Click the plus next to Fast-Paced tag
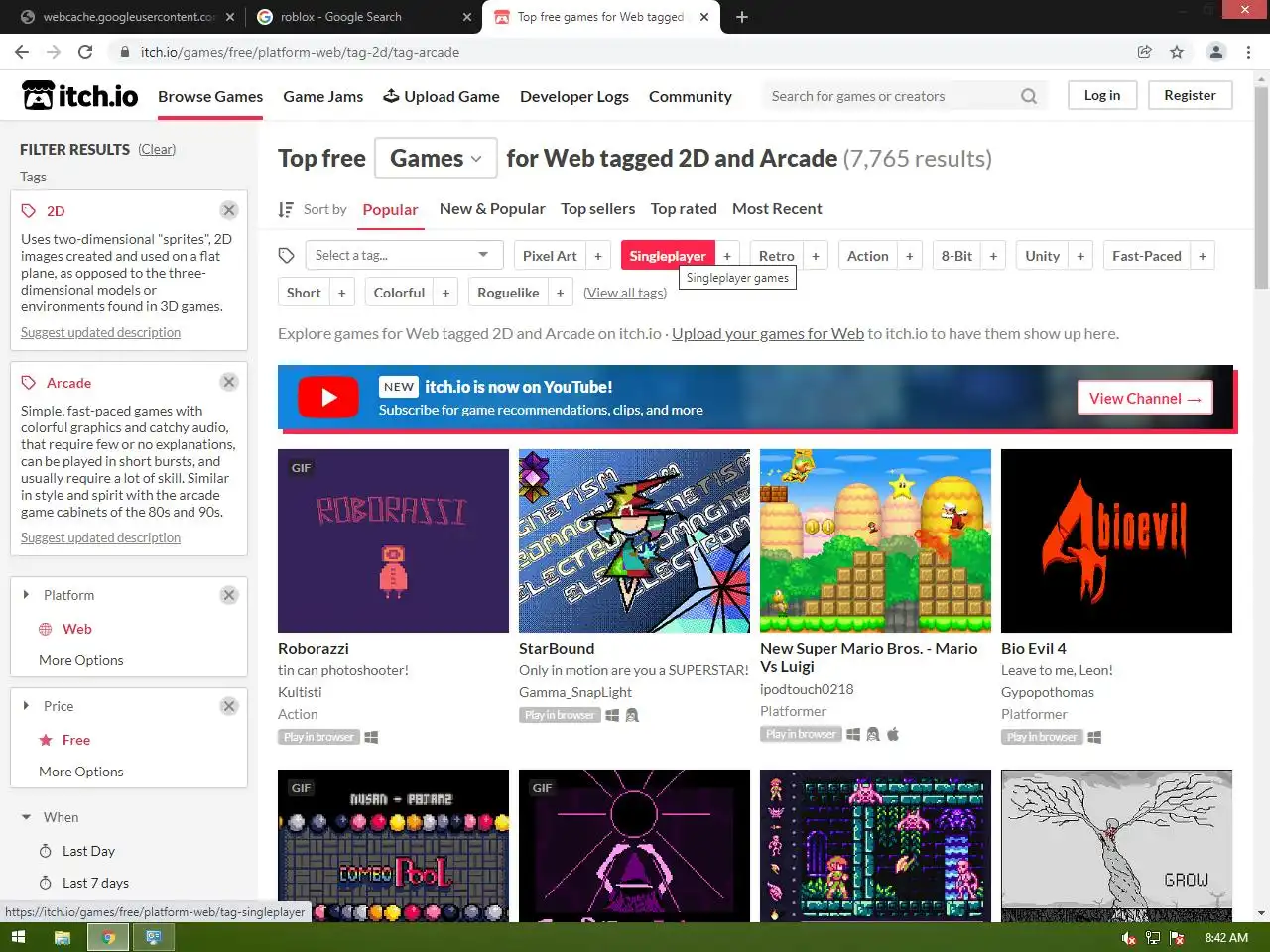 (1203, 256)
